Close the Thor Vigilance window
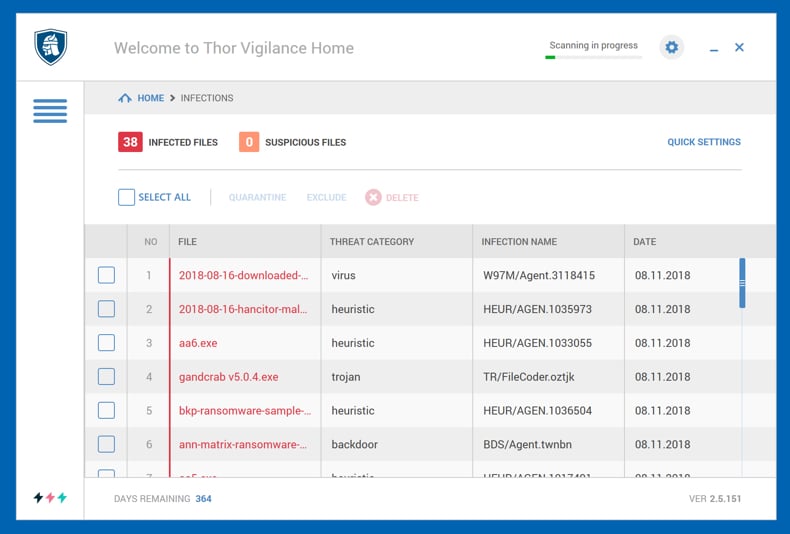Viewport: 790px width, 534px height. (739, 47)
